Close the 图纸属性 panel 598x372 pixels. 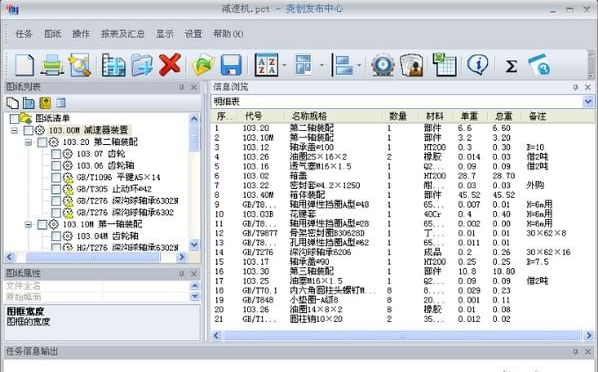coord(194,274)
